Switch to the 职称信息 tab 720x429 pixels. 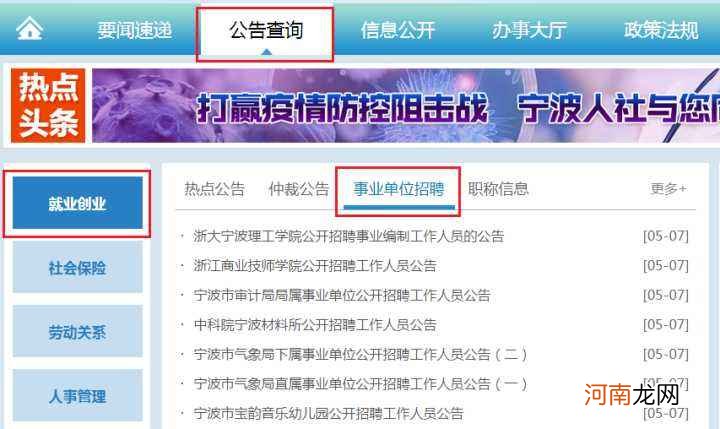click(x=498, y=189)
